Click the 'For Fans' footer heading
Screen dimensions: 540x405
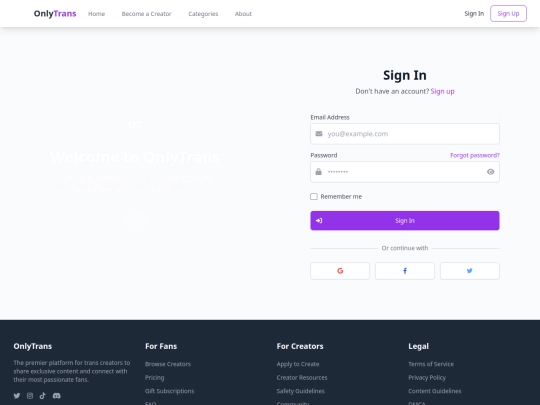(161, 346)
